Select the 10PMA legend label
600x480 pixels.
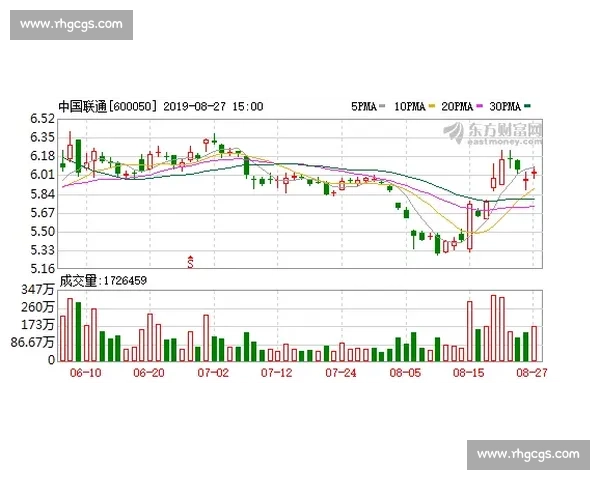click(410, 106)
